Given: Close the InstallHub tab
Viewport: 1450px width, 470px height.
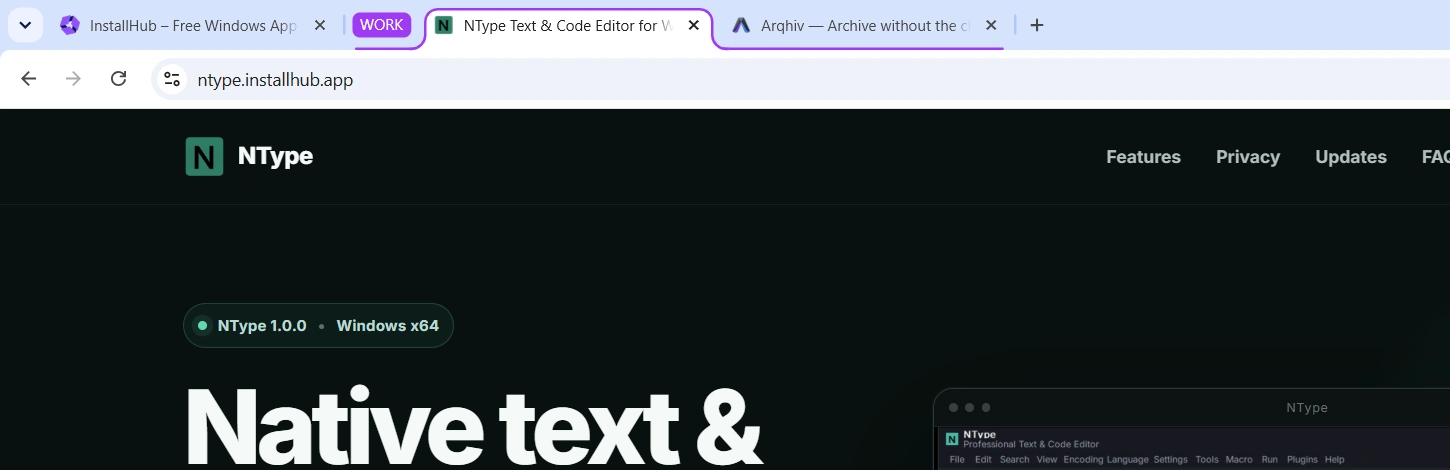Looking at the screenshot, I should (x=320, y=26).
